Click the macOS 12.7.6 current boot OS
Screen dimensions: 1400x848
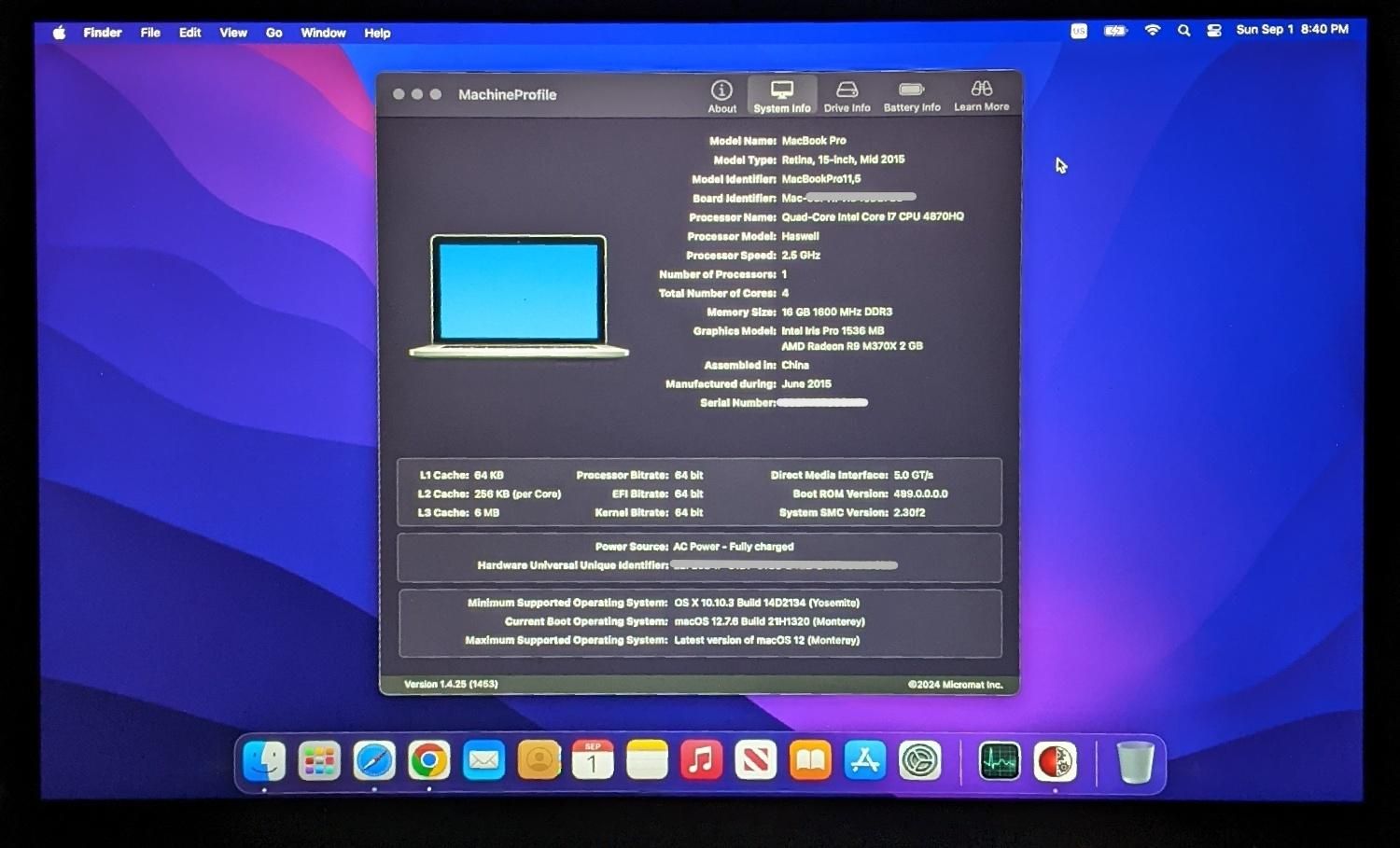pos(769,621)
